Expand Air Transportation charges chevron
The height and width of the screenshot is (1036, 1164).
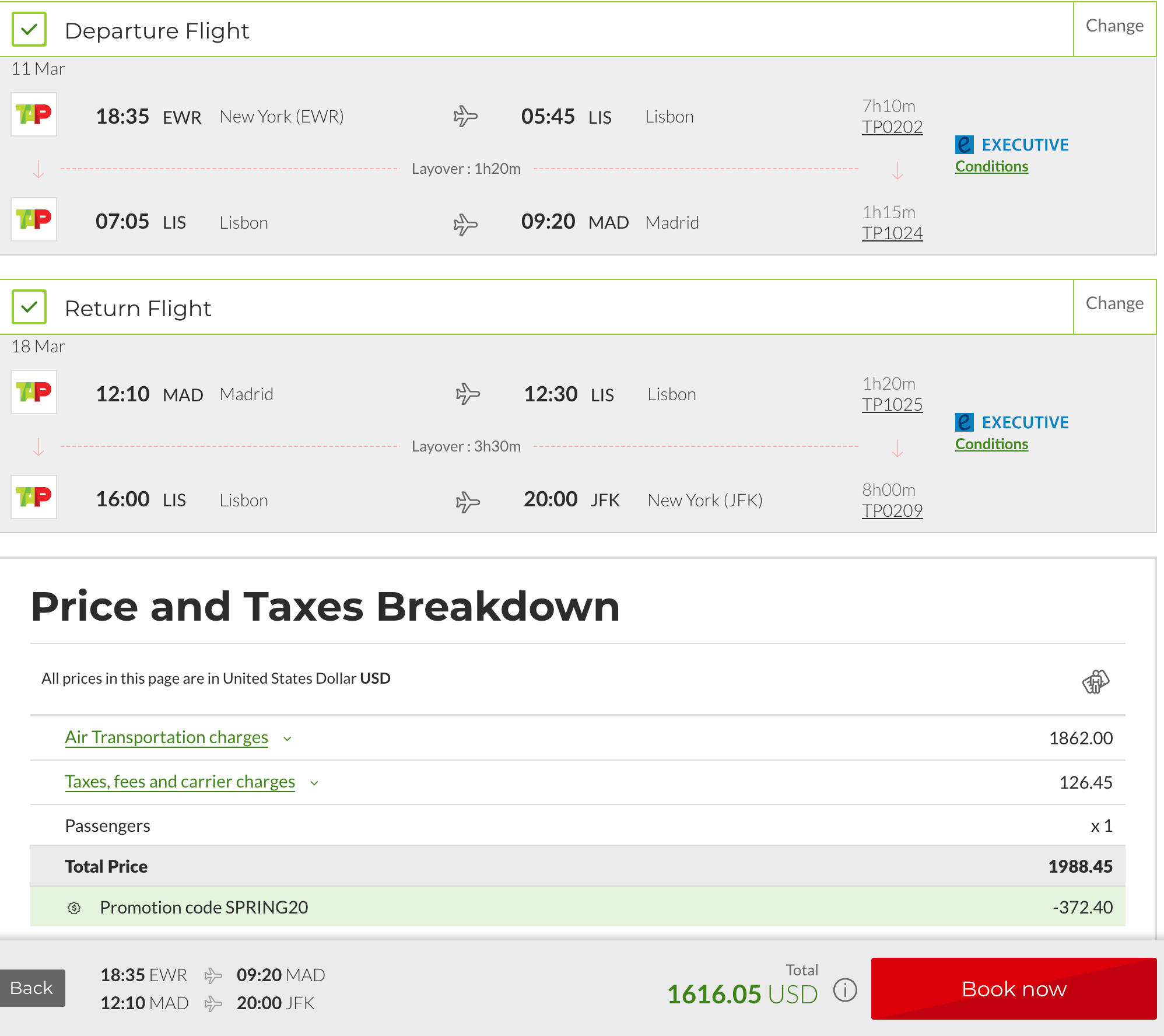[x=288, y=738]
